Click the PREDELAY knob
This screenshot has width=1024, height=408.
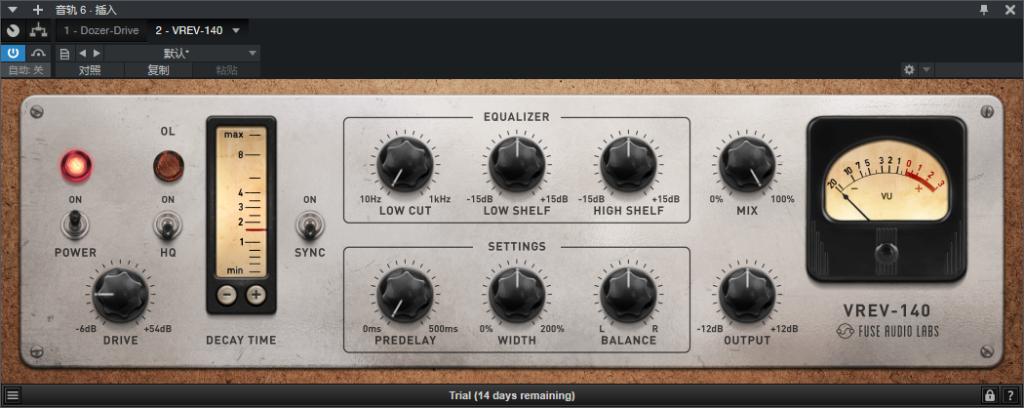[405, 294]
